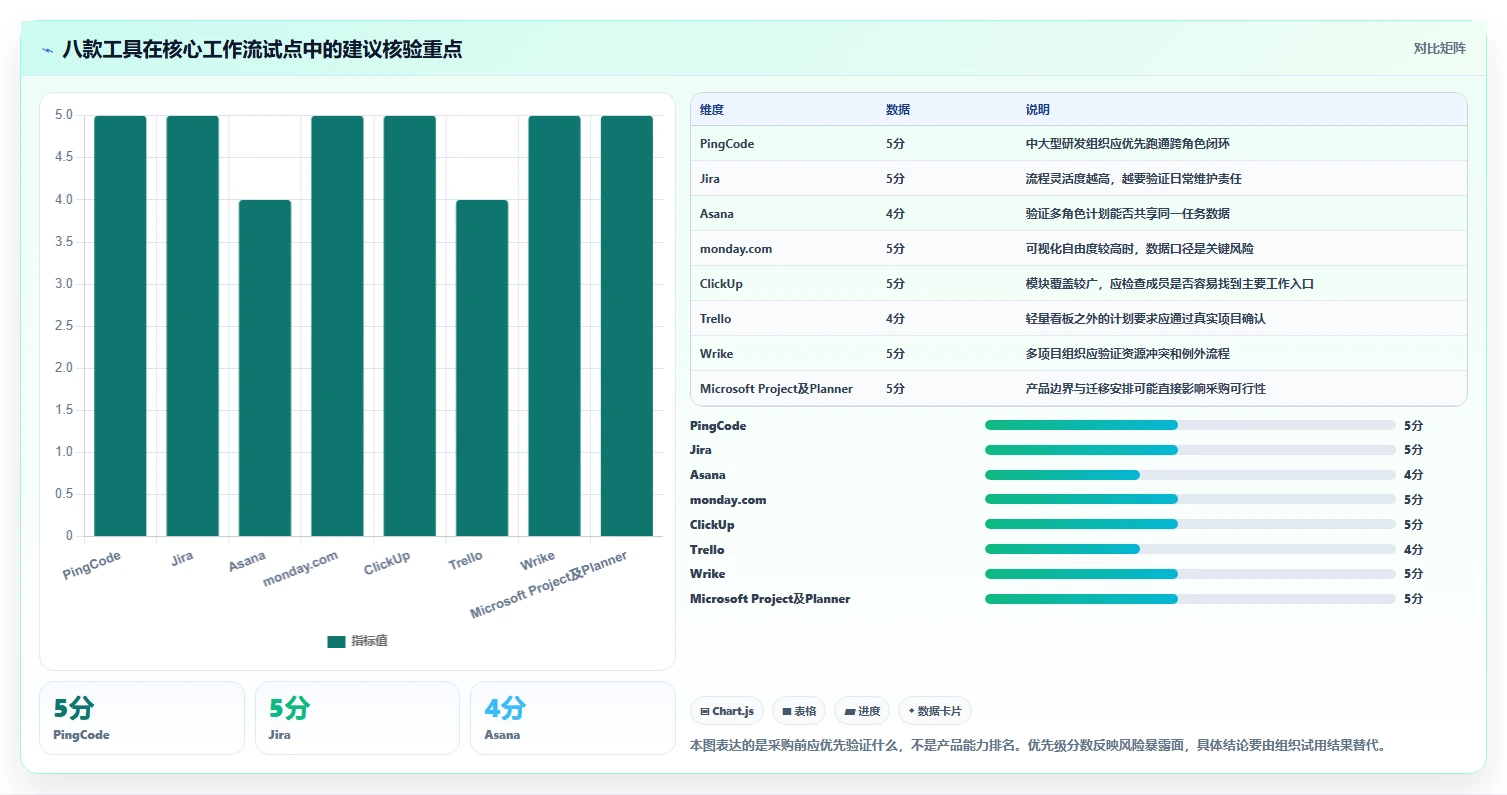This screenshot has height=795, width=1507.
Task: Click the lightning icon beside the title
Action: point(48,49)
